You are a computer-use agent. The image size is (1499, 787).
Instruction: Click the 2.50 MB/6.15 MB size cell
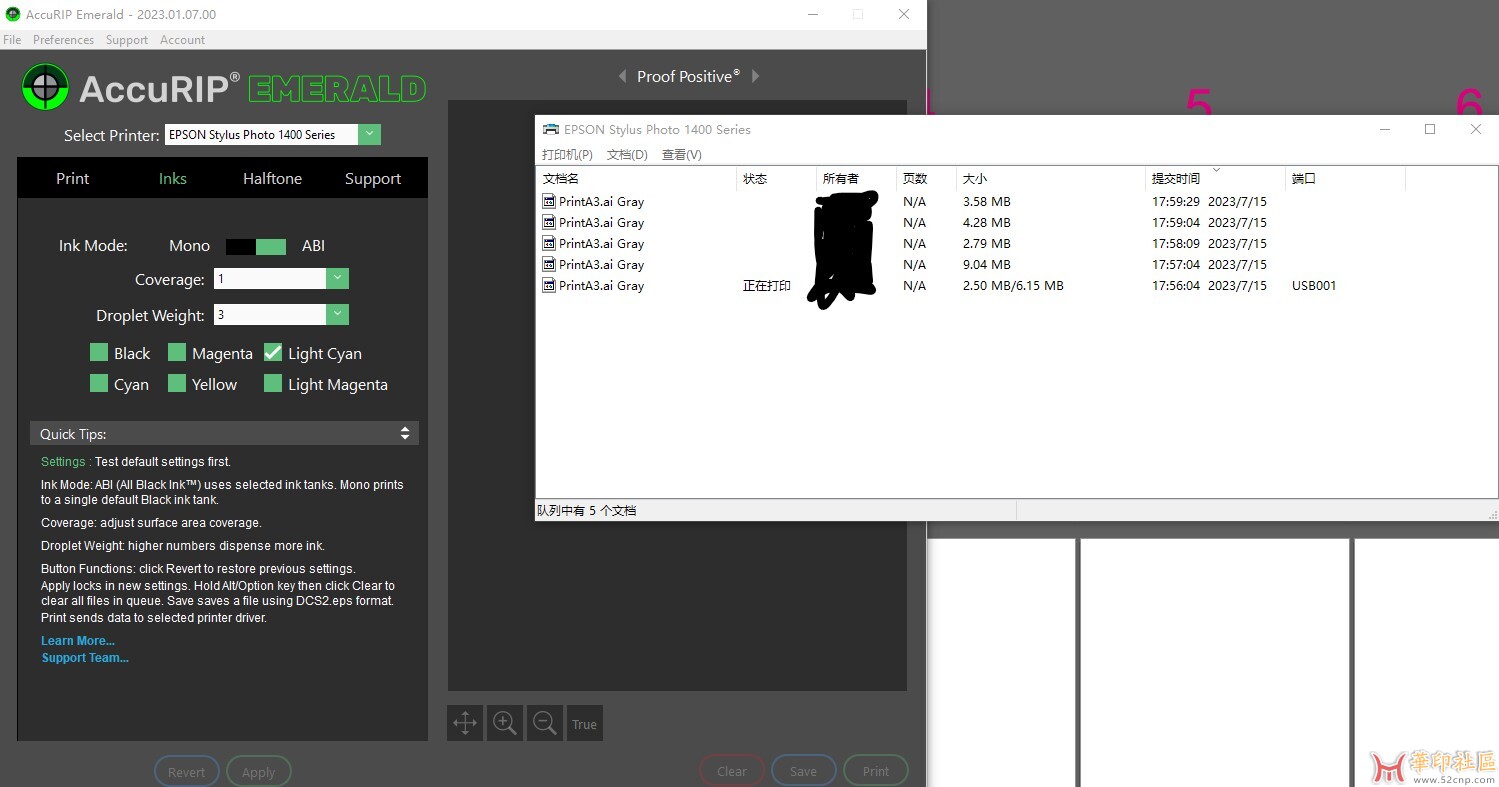[1013, 285]
